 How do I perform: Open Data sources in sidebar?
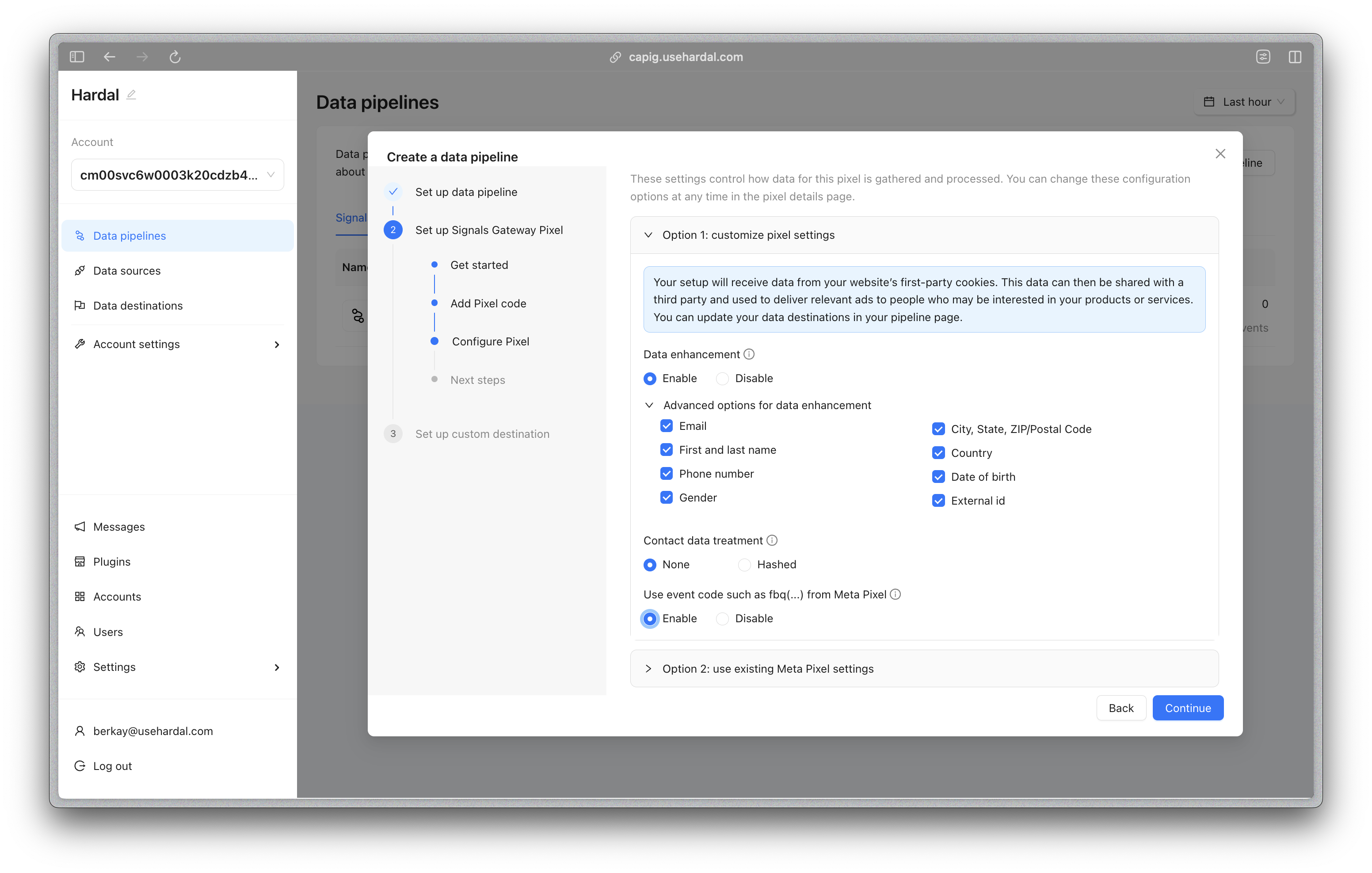coord(177,270)
